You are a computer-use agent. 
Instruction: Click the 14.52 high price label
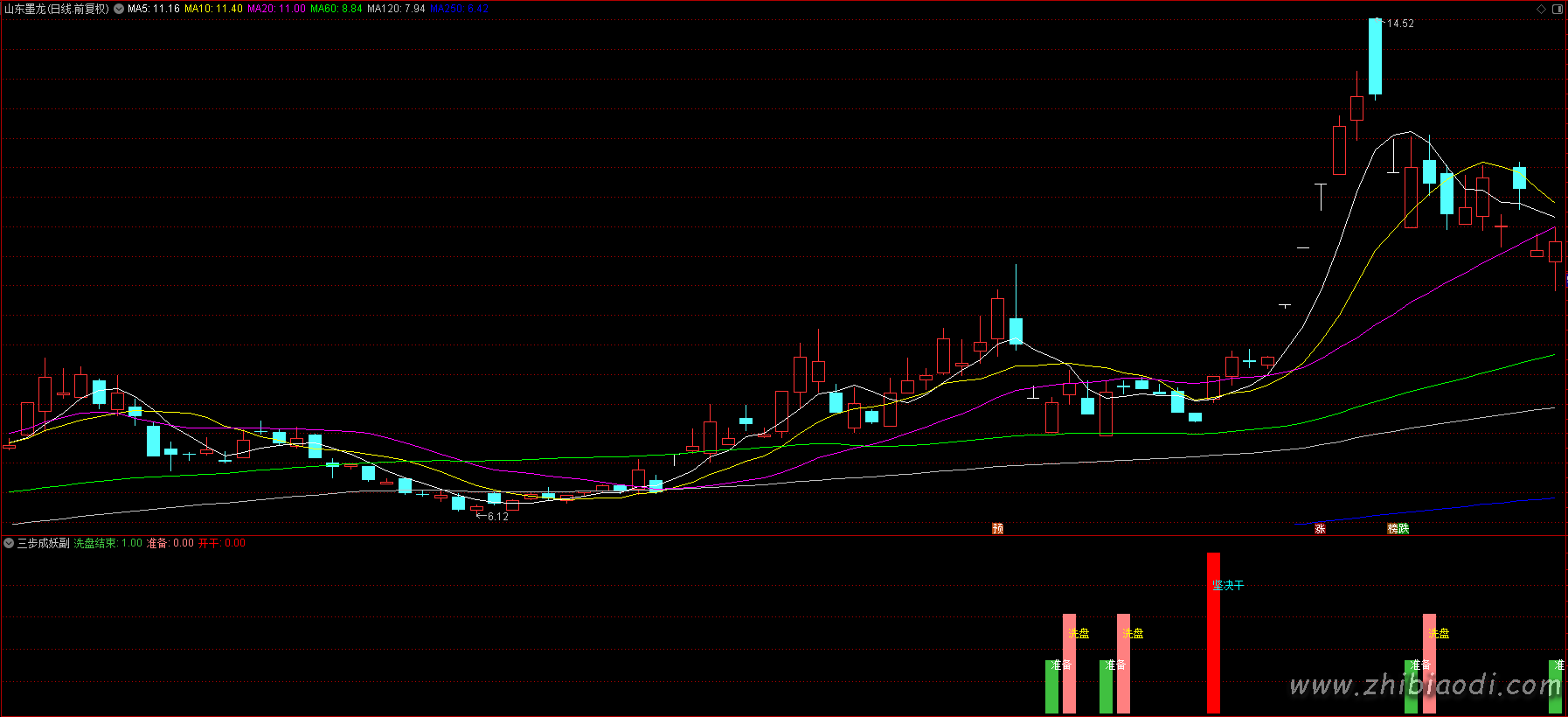pyautogui.click(x=1400, y=24)
